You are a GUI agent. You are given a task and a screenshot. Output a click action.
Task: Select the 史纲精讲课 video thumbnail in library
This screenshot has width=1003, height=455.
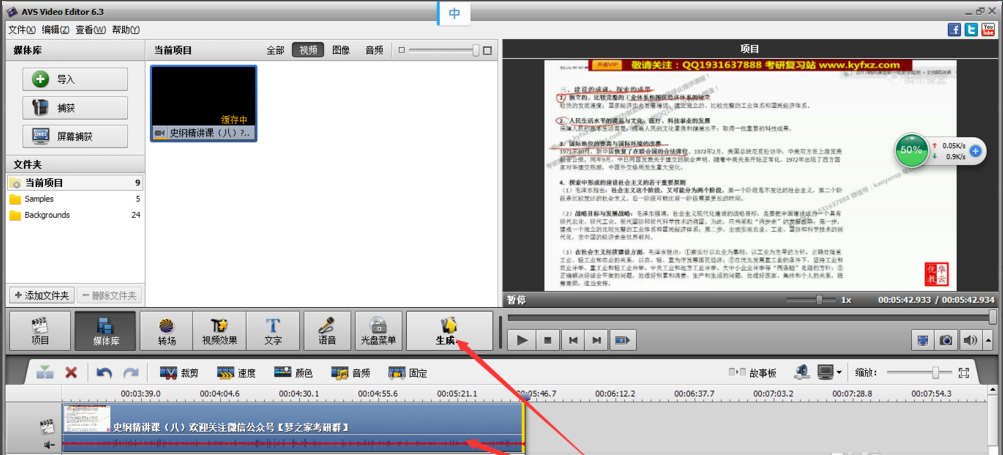pos(203,103)
